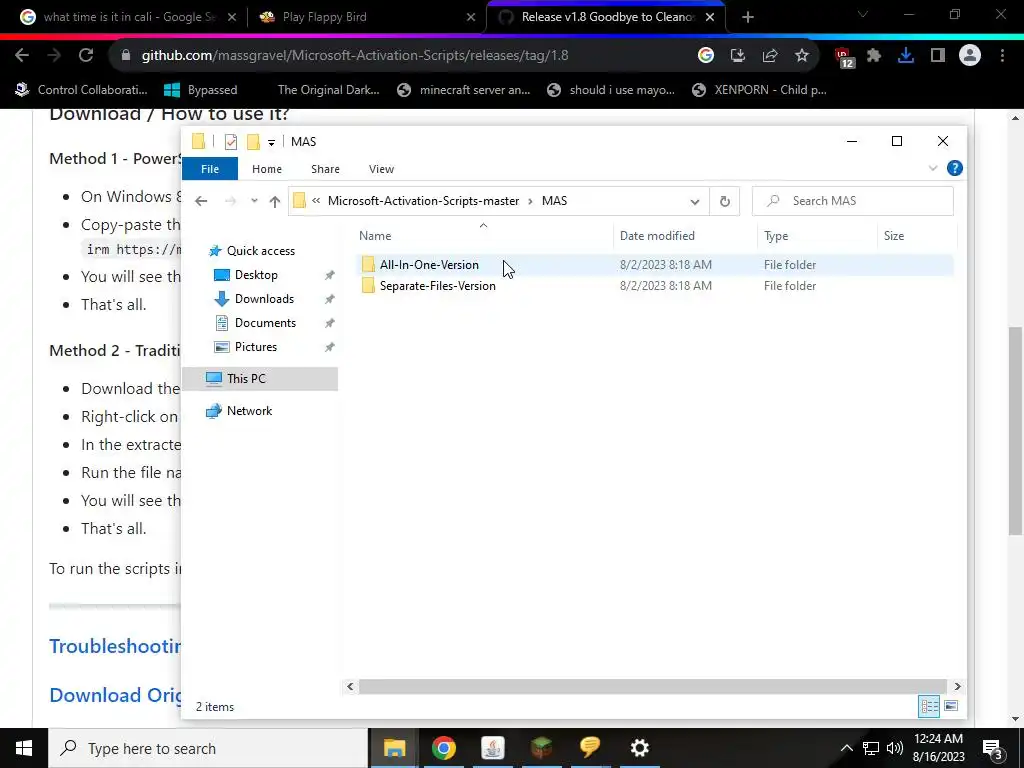
Task: Open the All-In-One-Version folder
Action: 429,264
